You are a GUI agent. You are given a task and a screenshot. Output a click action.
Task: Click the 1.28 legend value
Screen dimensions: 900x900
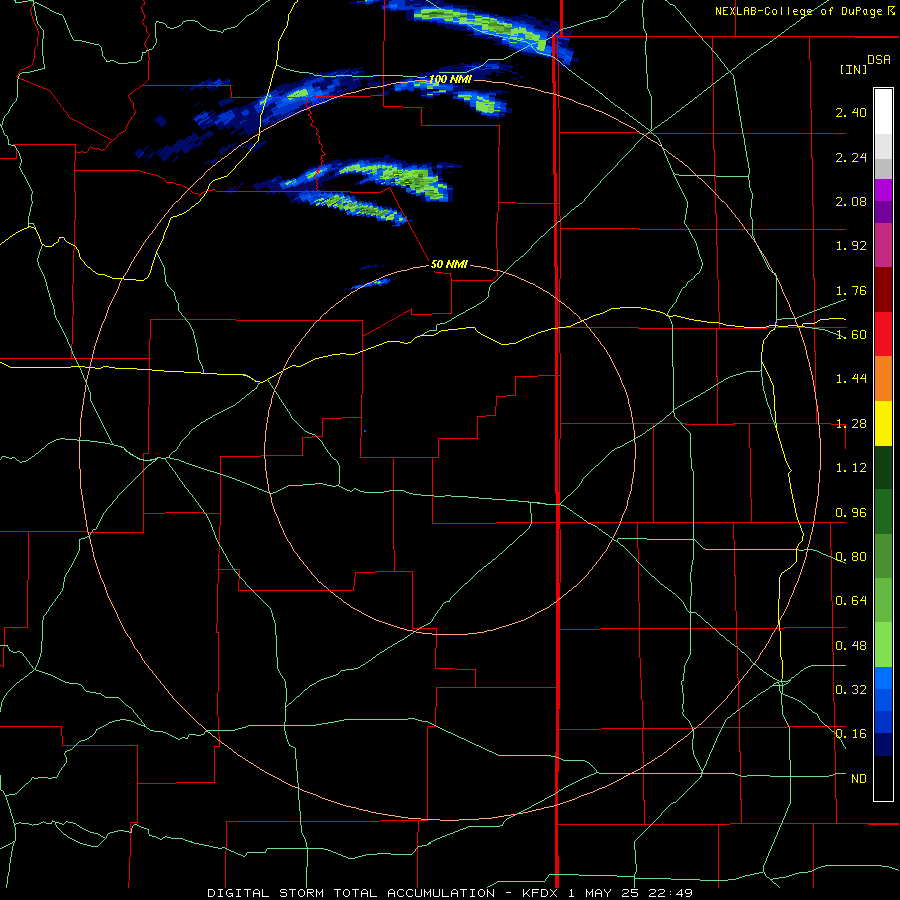[851, 423]
